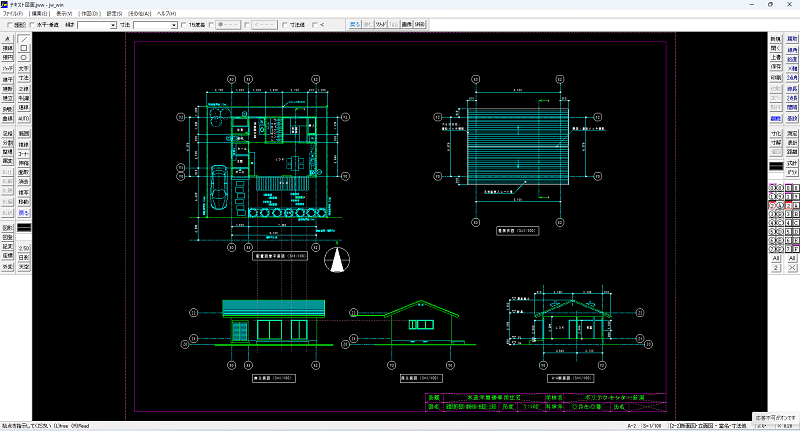
Task: Click the layer status button in status bar
Action: 711,426
